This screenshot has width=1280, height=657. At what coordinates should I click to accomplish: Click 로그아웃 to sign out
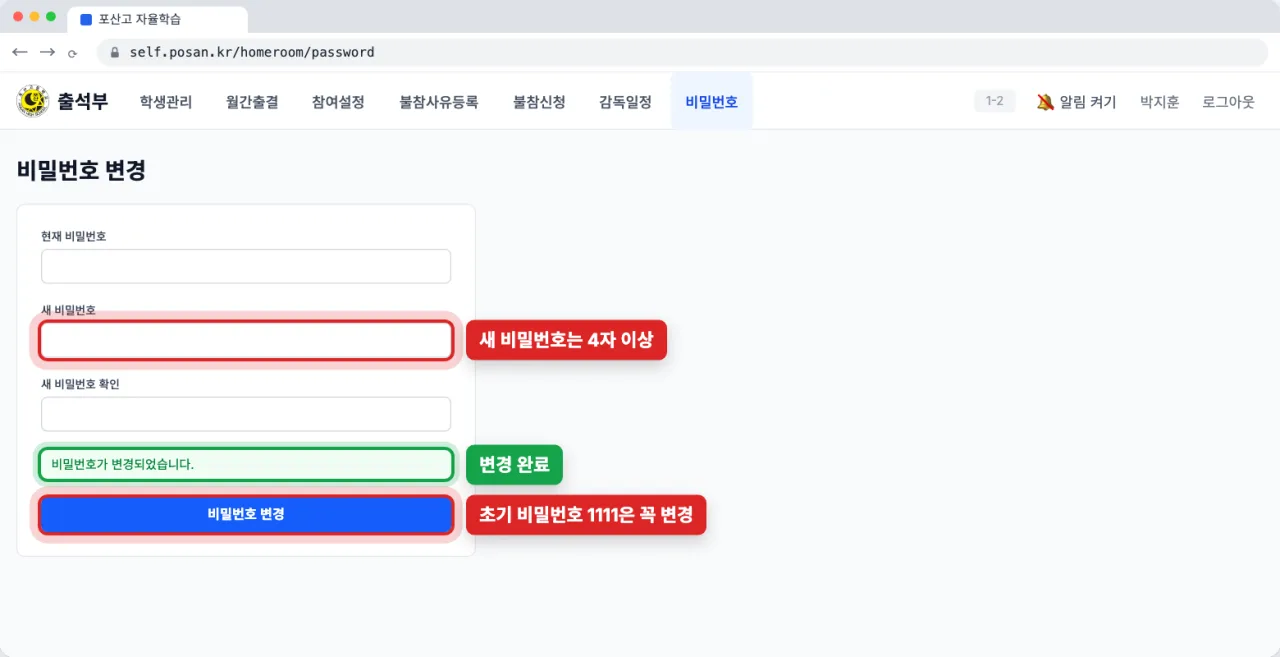pyautogui.click(x=1228, y=102)
